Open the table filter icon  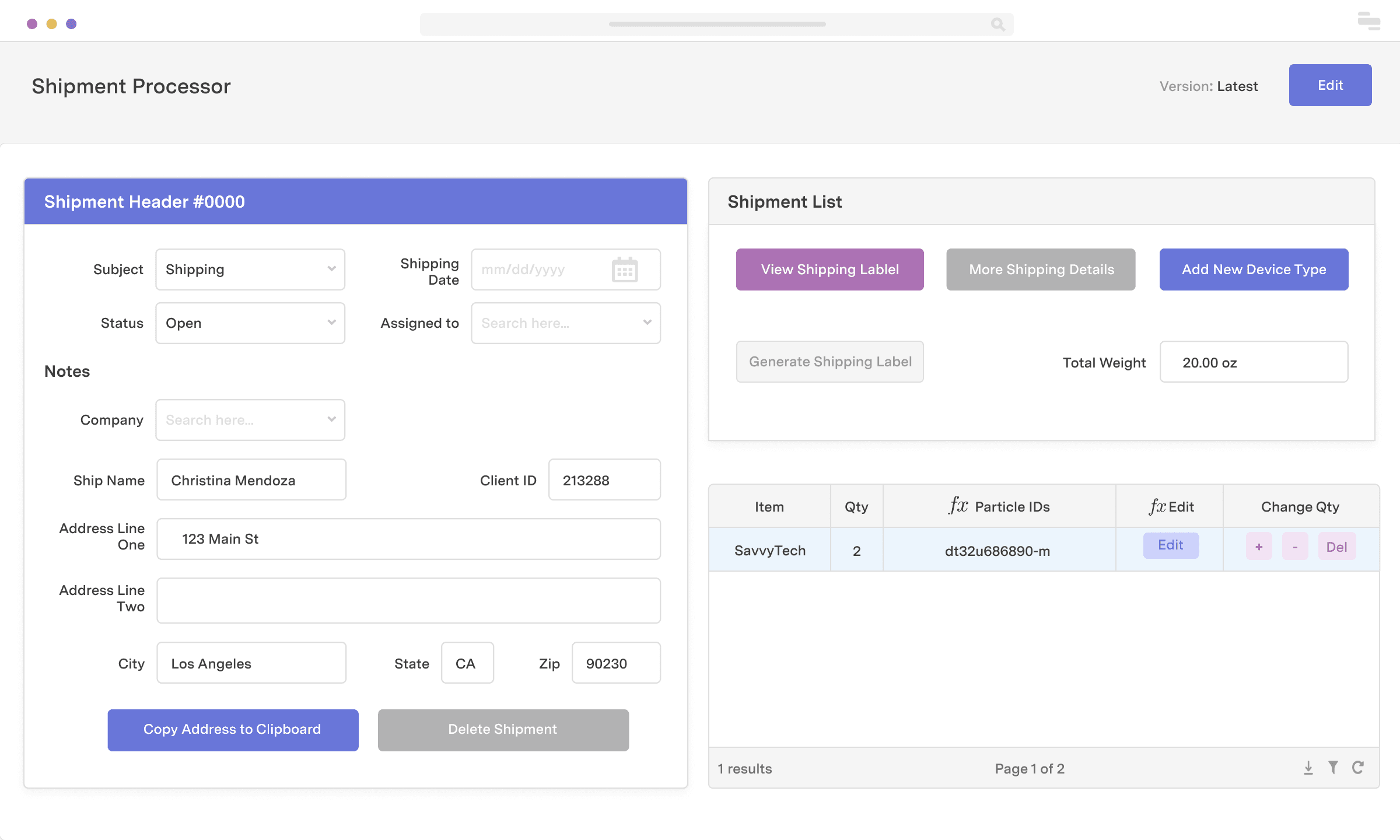(1333, 767)
